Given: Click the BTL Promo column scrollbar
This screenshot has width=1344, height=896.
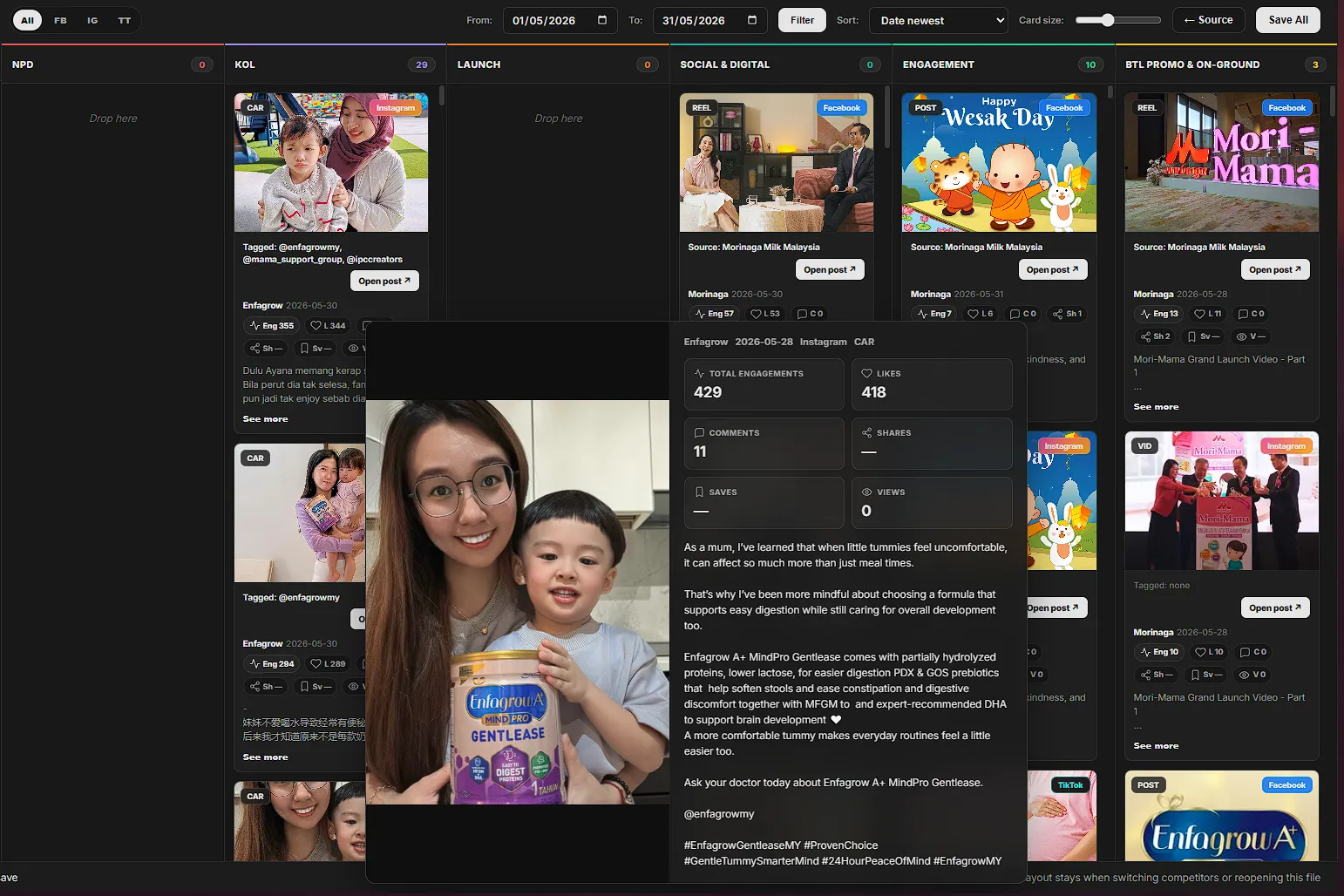Looking at the screenshot, I should point(1333,100).
